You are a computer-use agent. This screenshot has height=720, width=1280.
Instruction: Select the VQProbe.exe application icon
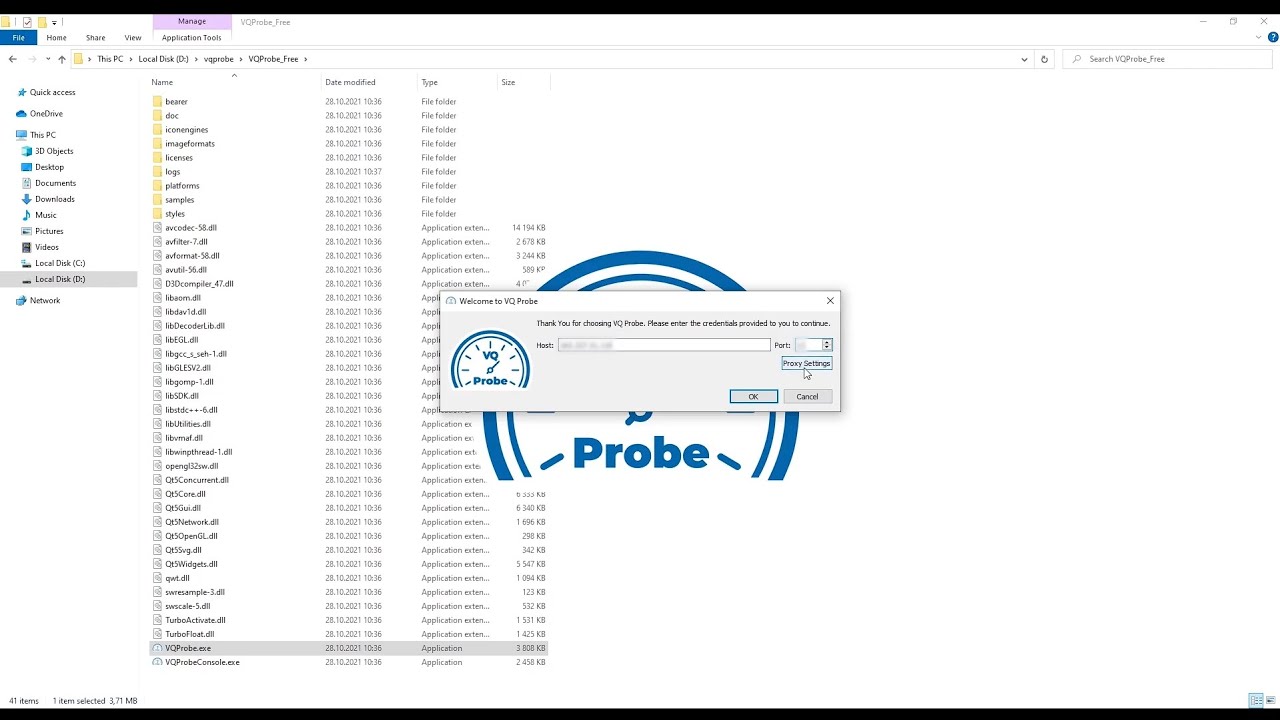click(x=158, y=648)
